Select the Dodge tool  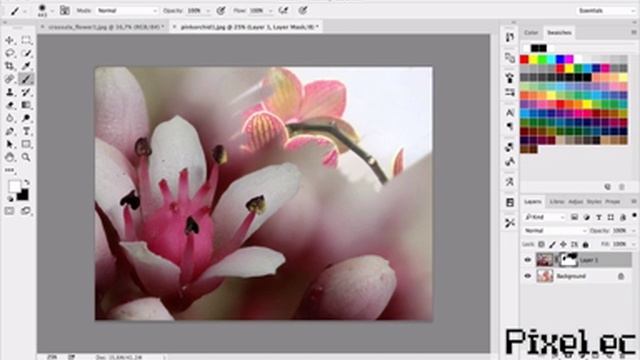(x=26, y=118)
